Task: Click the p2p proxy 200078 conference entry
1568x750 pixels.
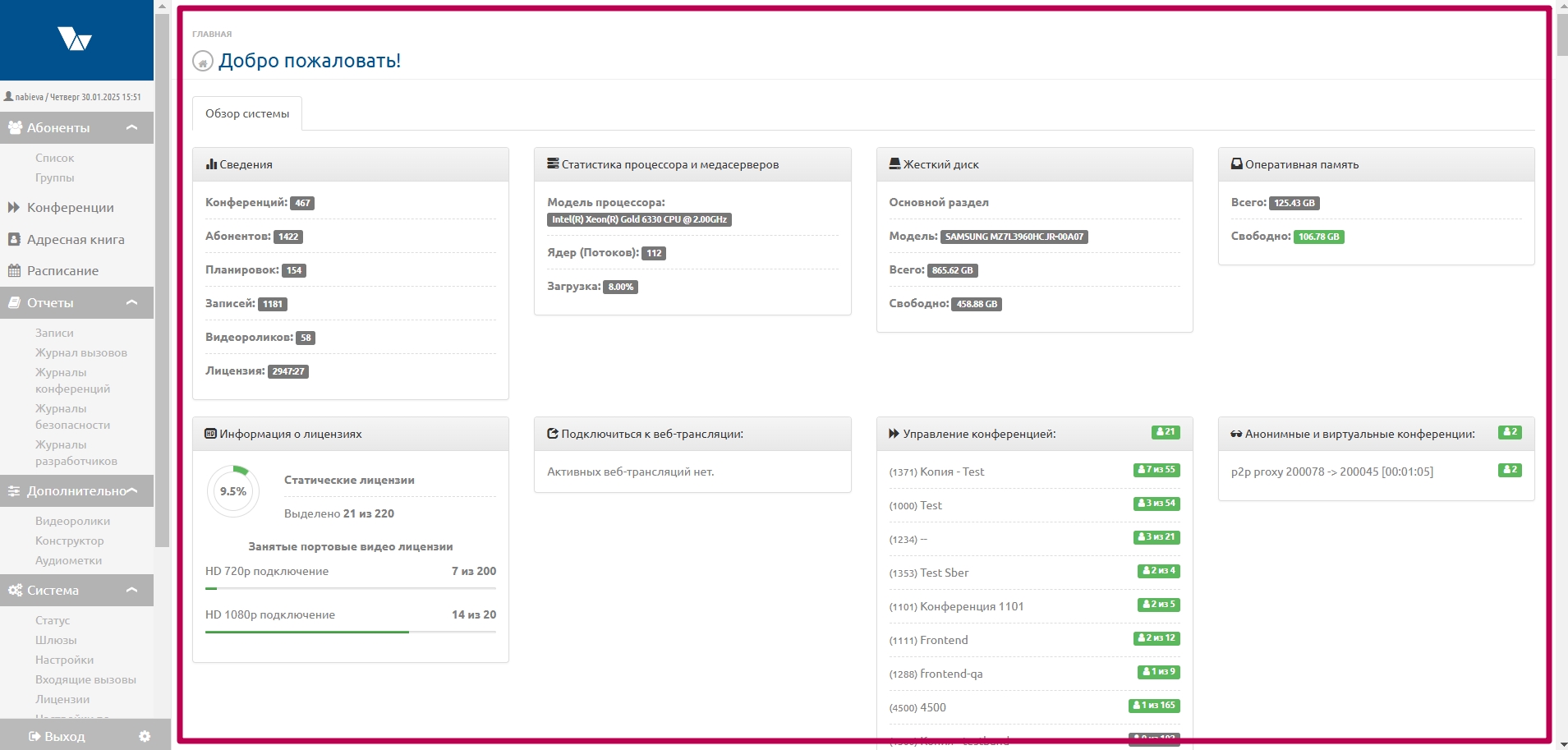Action: coord(1331,472)
